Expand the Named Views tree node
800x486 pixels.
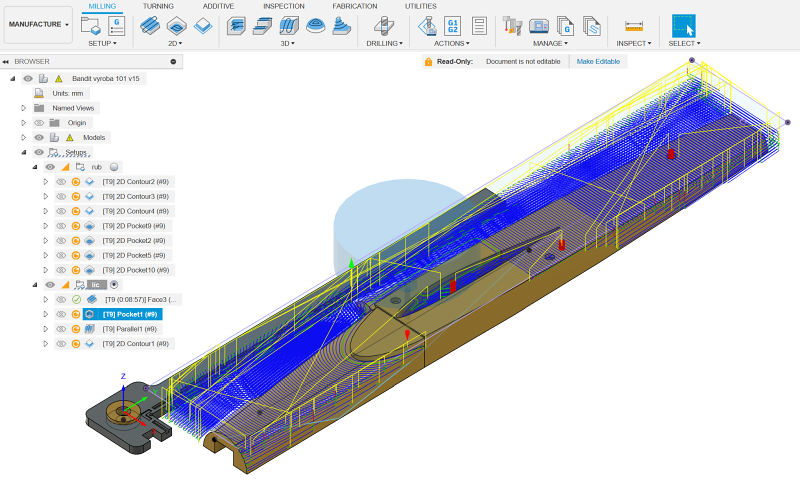tap(23, 108)
